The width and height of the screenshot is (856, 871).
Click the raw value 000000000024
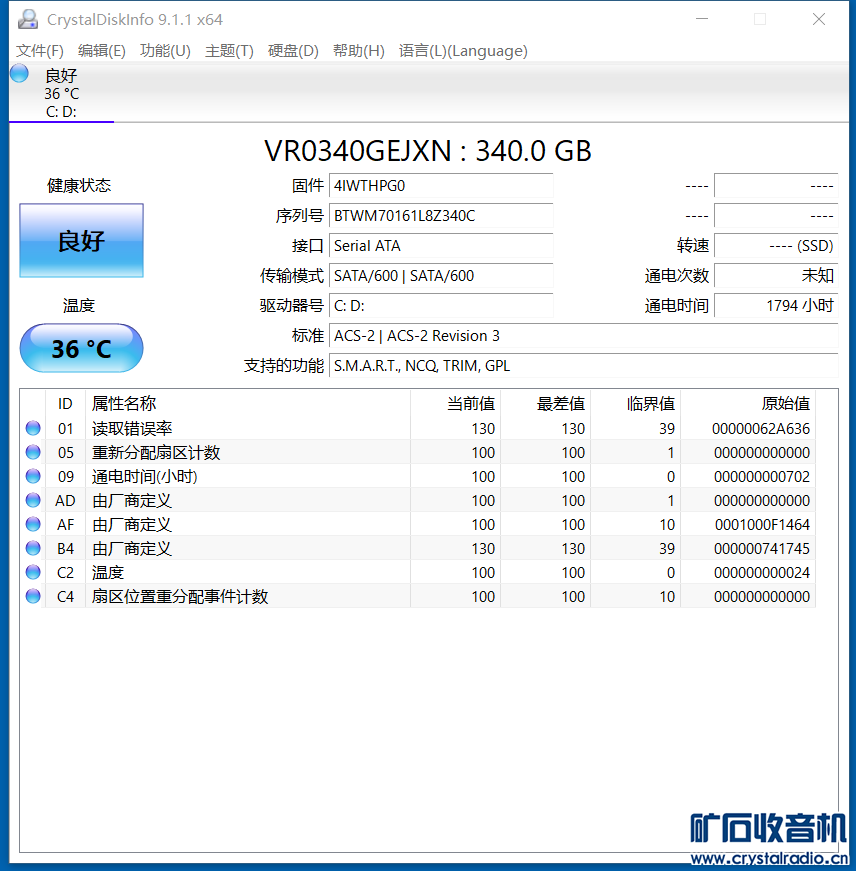(x=762, y=572)
